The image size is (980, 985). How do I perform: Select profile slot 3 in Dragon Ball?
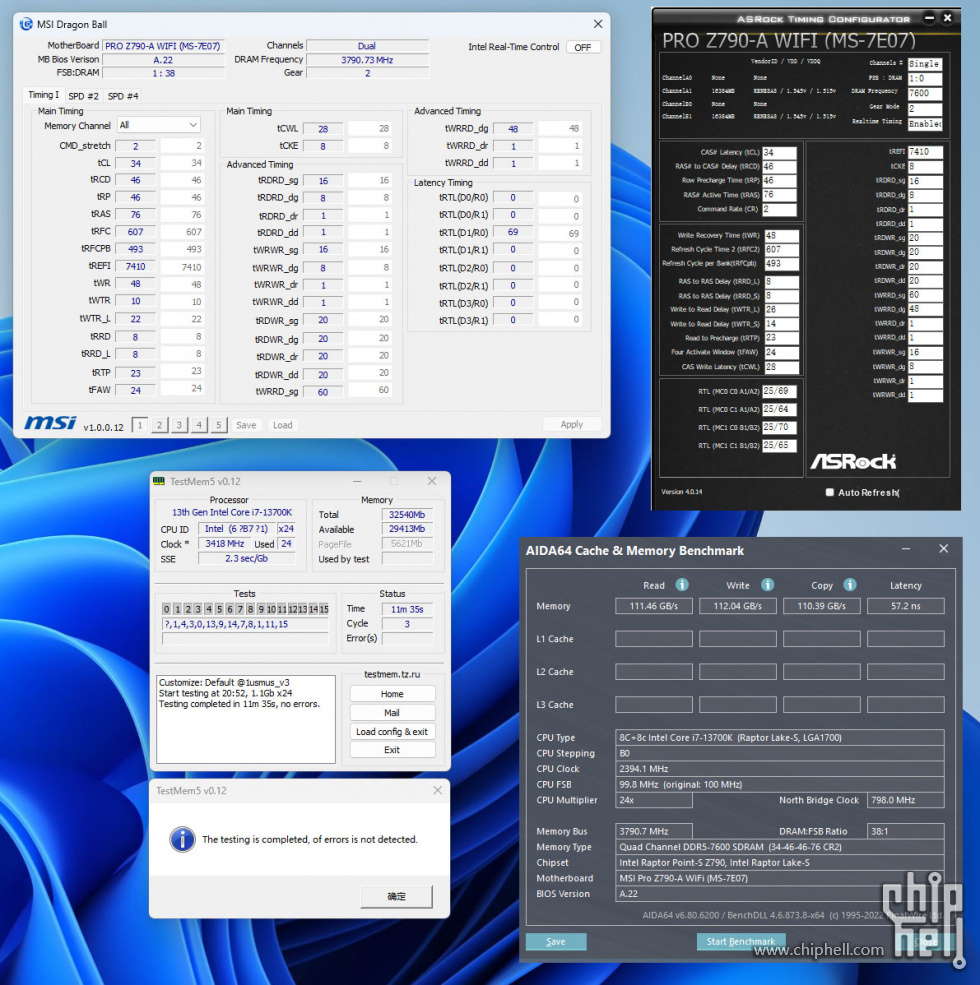pos(179,425)
